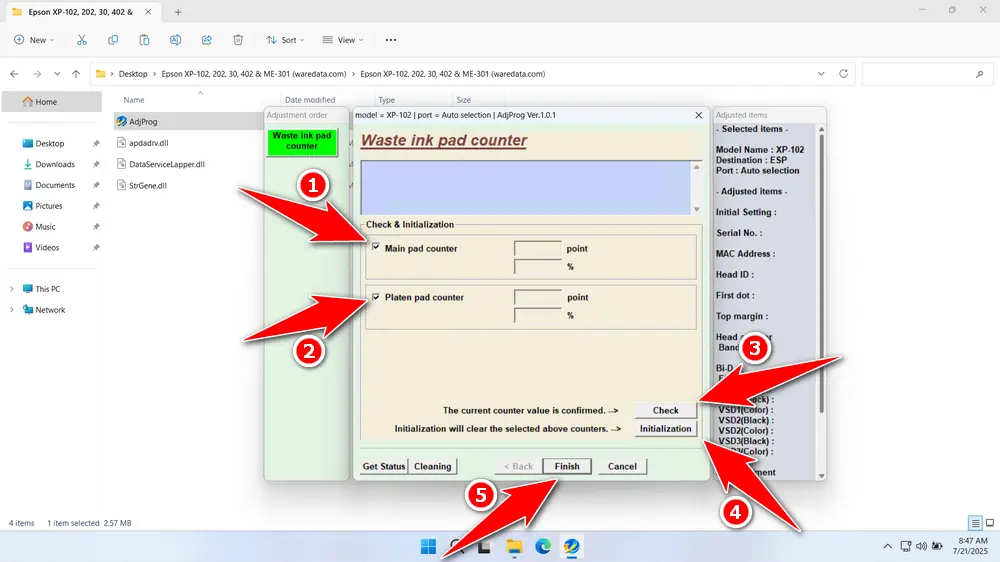Select apdadrv.dll file
Screen dimensions: 1000x562
(x=148, y=143)
